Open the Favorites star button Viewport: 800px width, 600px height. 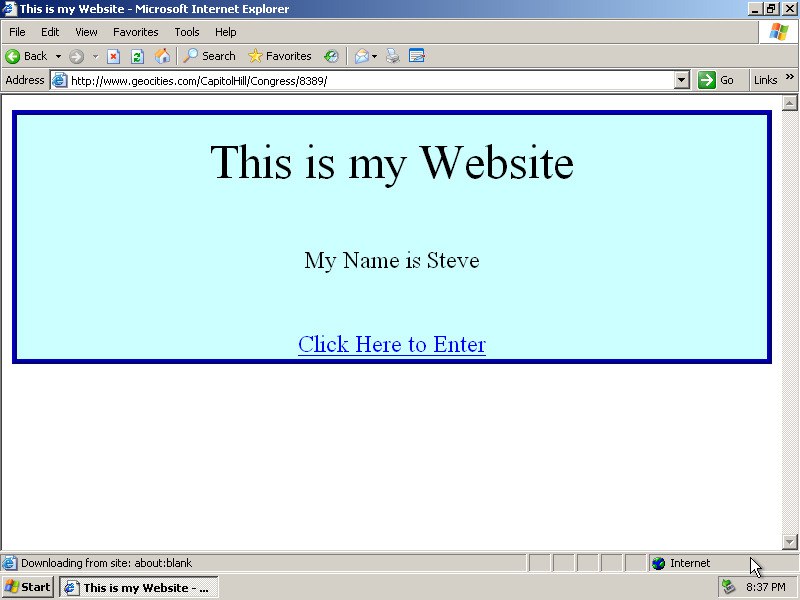280,56
